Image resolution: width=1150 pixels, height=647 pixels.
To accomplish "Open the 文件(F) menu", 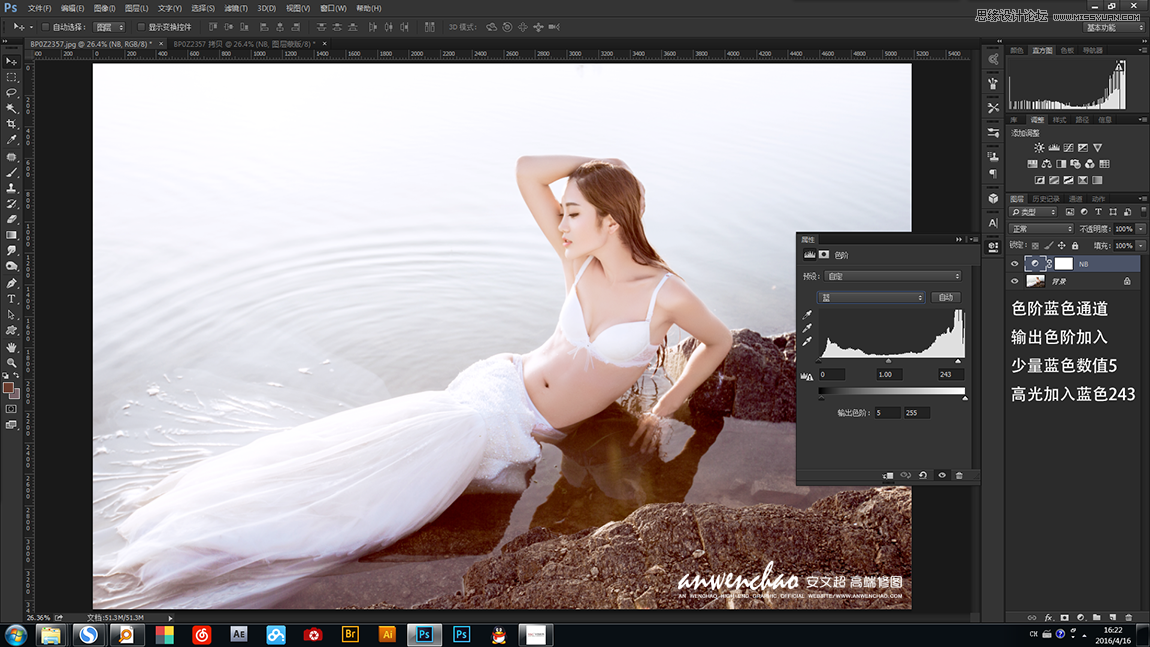I will coord(39,8).
